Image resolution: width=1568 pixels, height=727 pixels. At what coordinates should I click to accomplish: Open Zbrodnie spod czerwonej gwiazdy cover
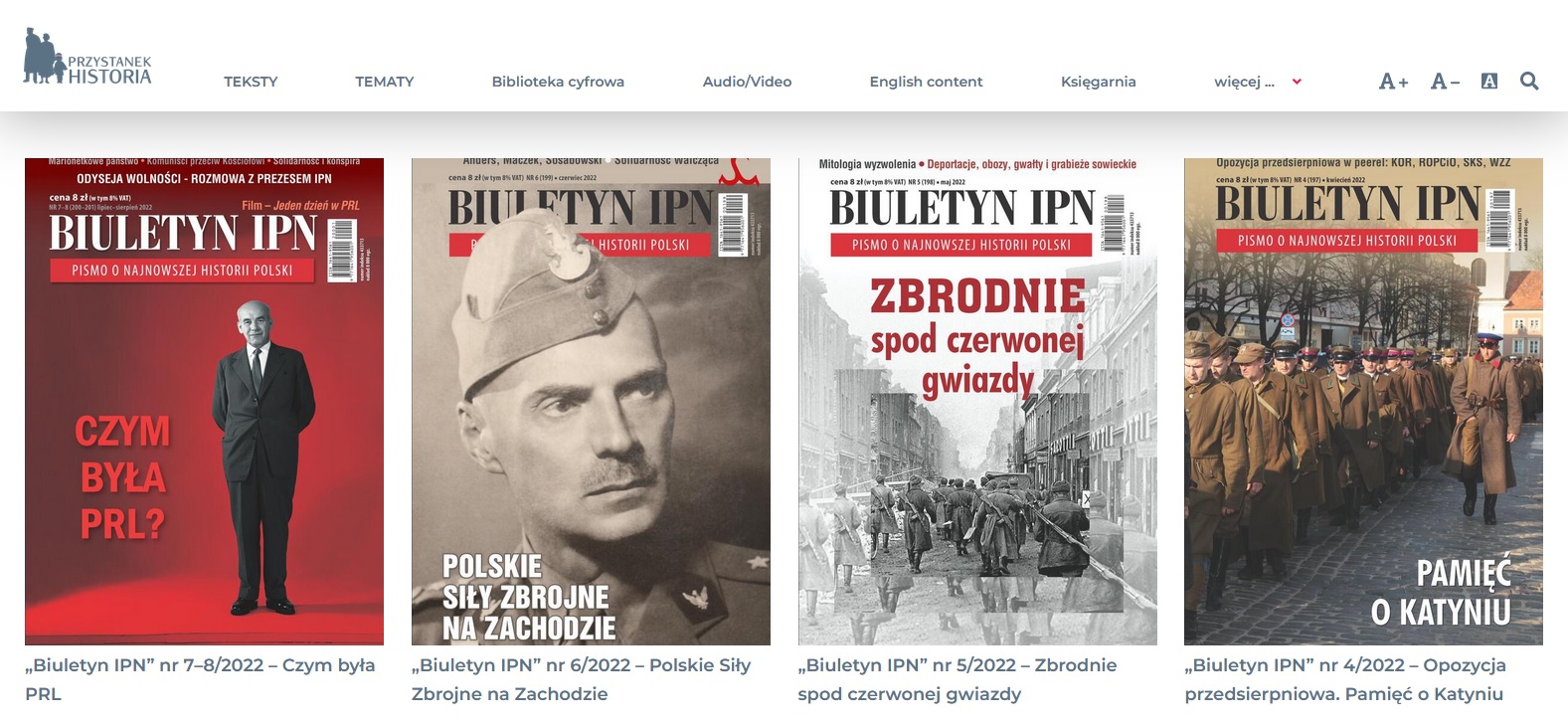pyautogui.click(x=977, y=402)
